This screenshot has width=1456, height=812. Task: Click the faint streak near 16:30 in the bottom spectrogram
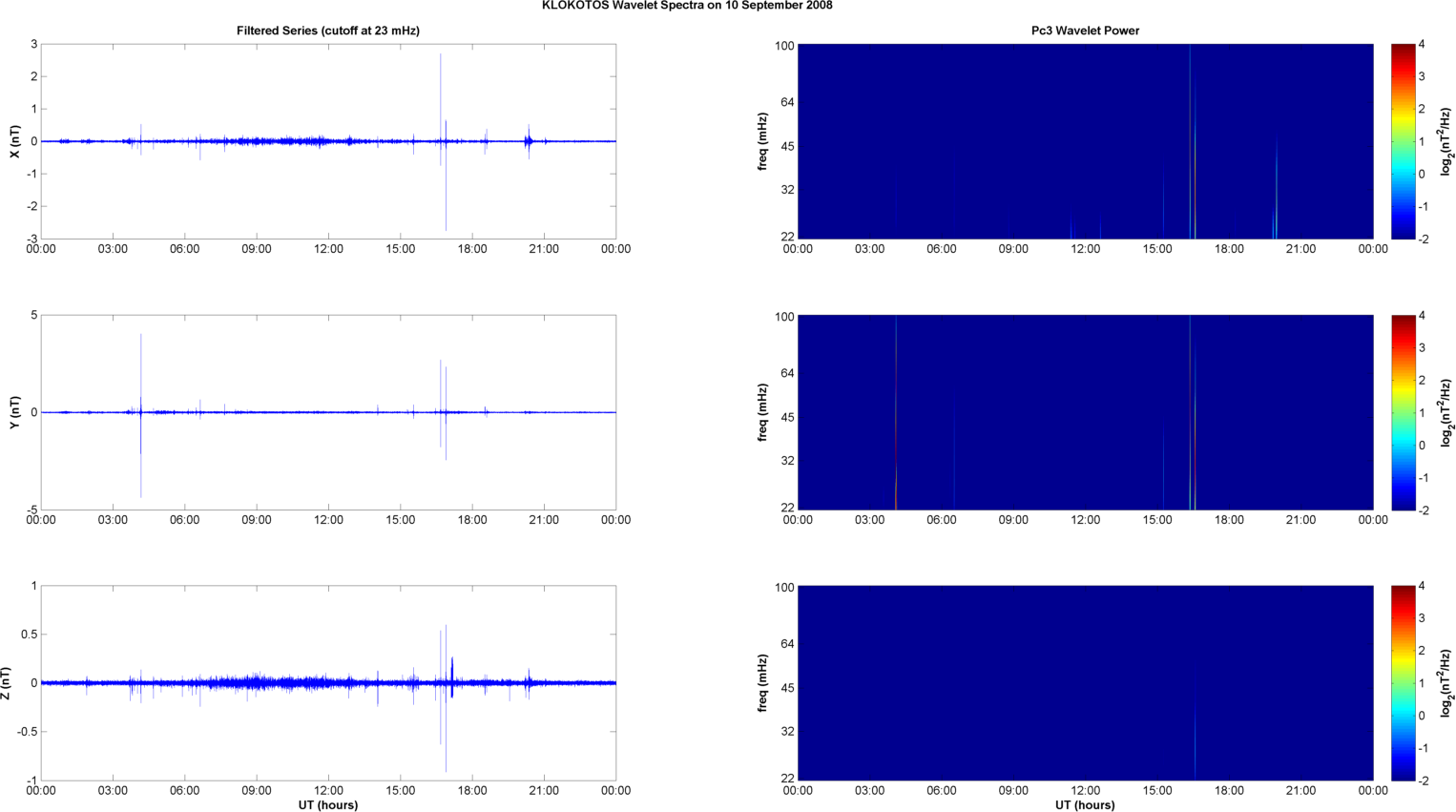1196,725
